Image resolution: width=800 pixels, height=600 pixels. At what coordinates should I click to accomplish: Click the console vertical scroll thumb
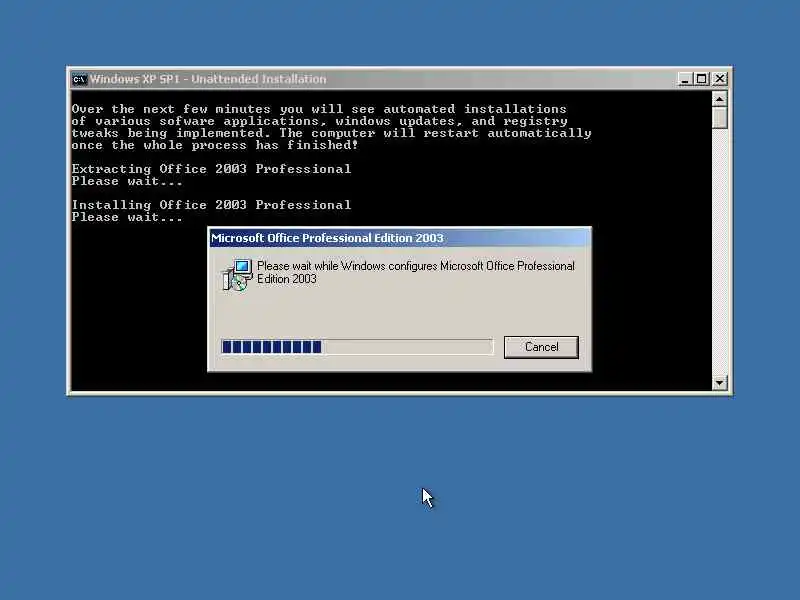(719, 118)
